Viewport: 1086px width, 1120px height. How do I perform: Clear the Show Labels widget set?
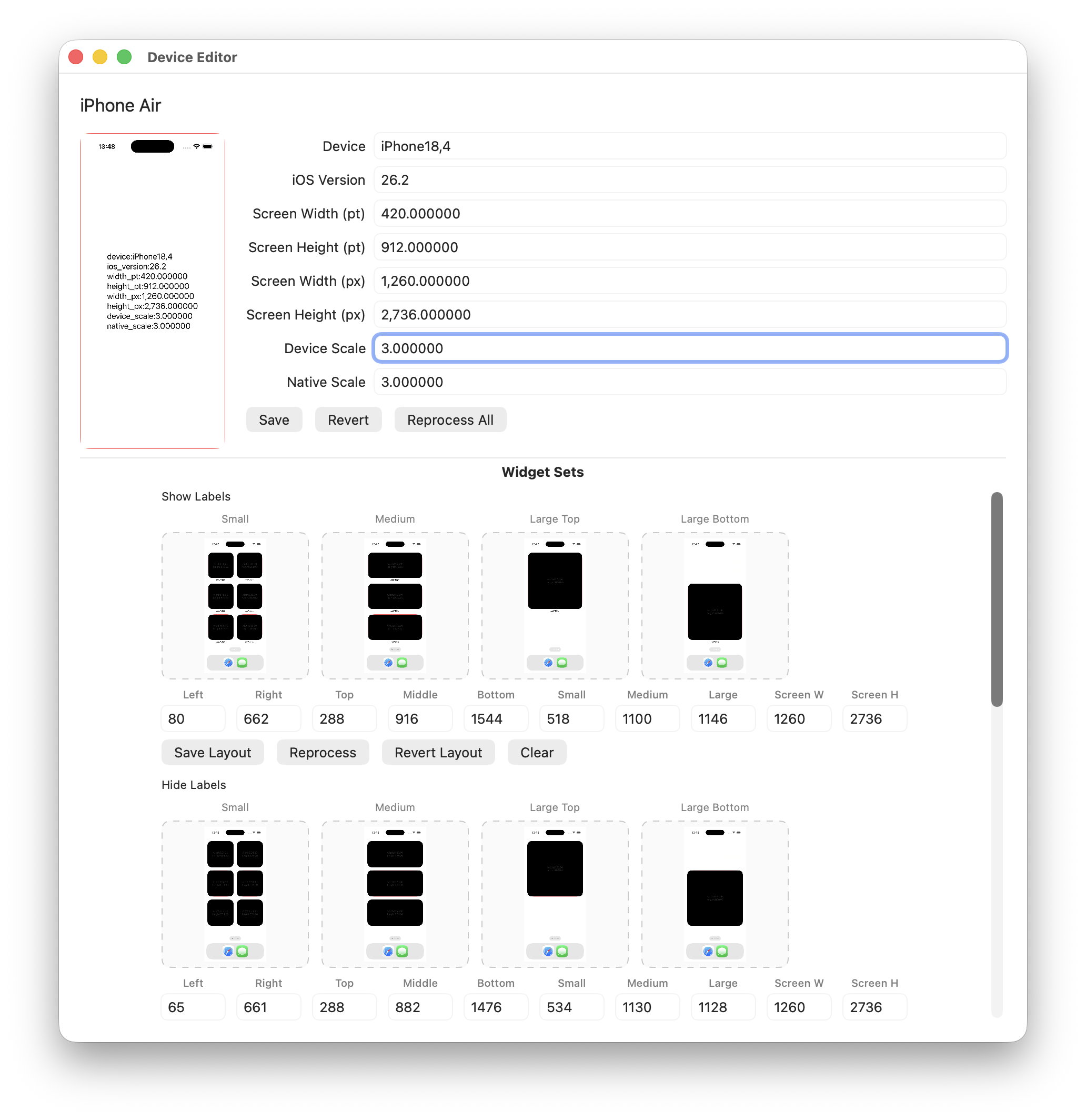[537, 753]
